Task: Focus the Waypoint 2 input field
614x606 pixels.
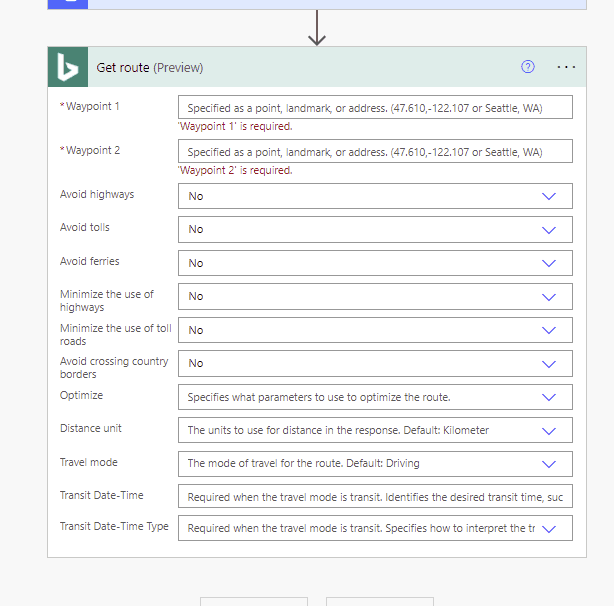Action: [375, 151]
